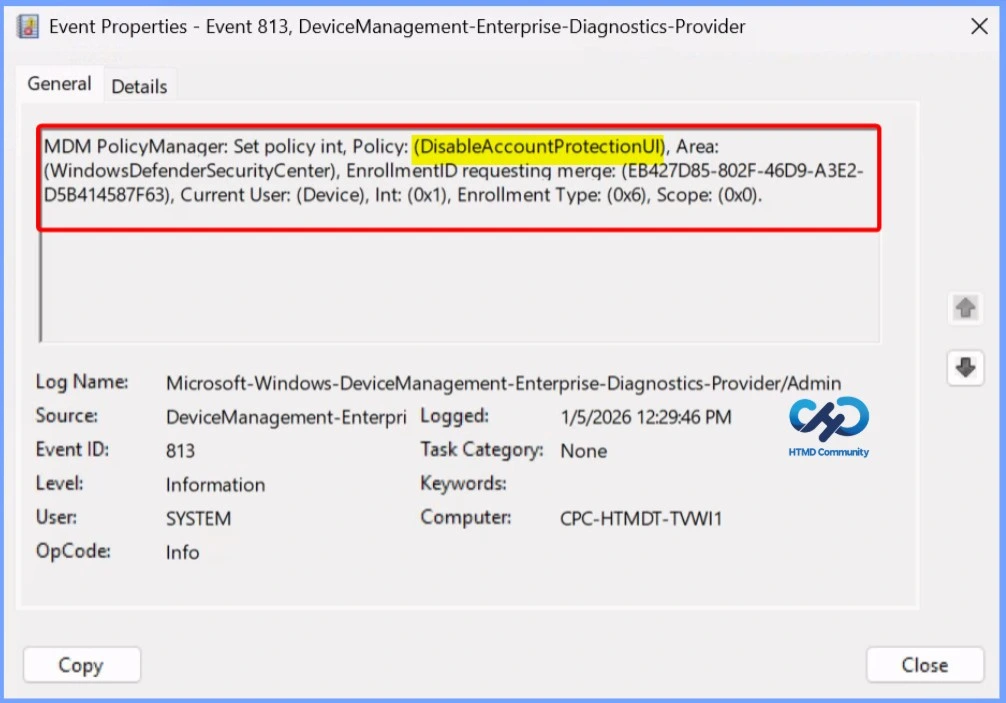Click the down arrow to view next event
The image size is (1006, 703).
[x=964, y=368]
